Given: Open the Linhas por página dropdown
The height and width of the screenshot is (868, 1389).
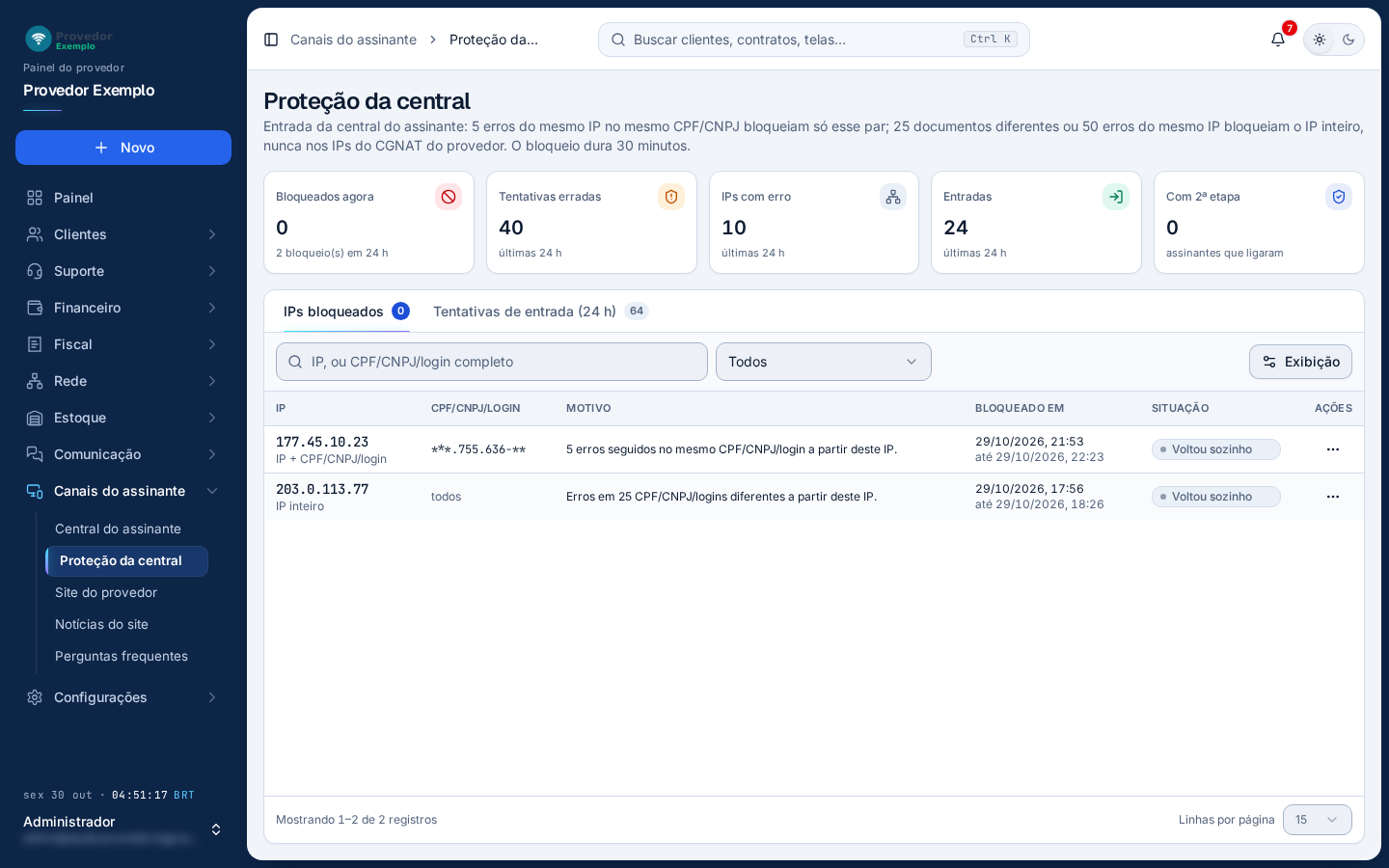Looking at the screenshot, I should [x=1318, y=820].
